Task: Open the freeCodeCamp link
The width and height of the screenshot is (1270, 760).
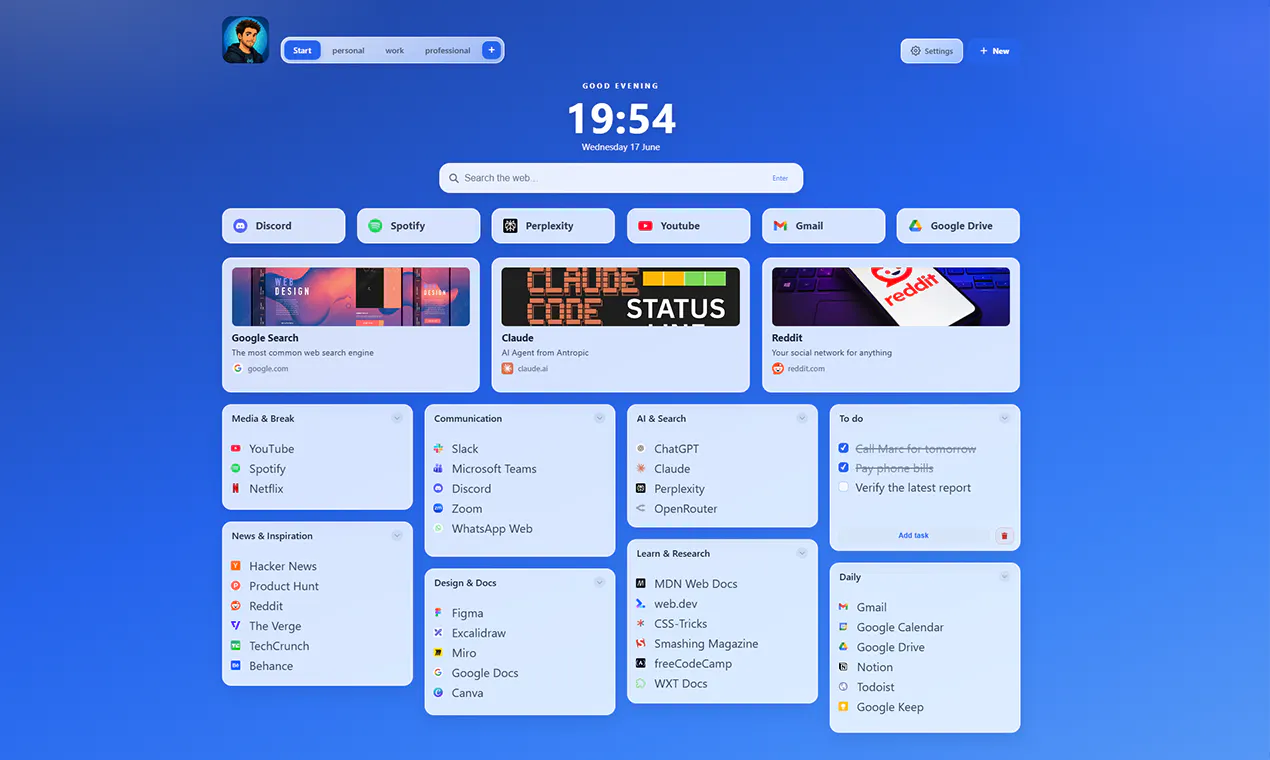Action: point(693,664)
